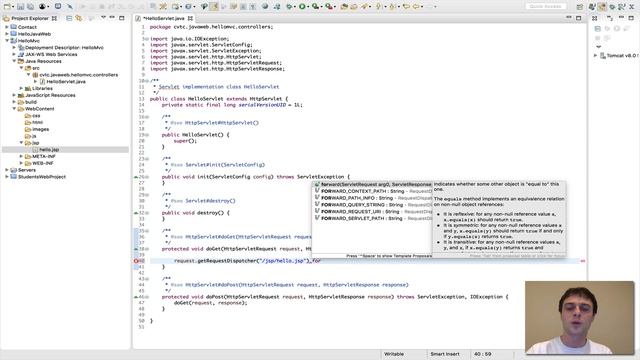Select the Deployment Descriptor: HelloMvc node
Viewport: 640px width, 360px height.
coord(64,48)
